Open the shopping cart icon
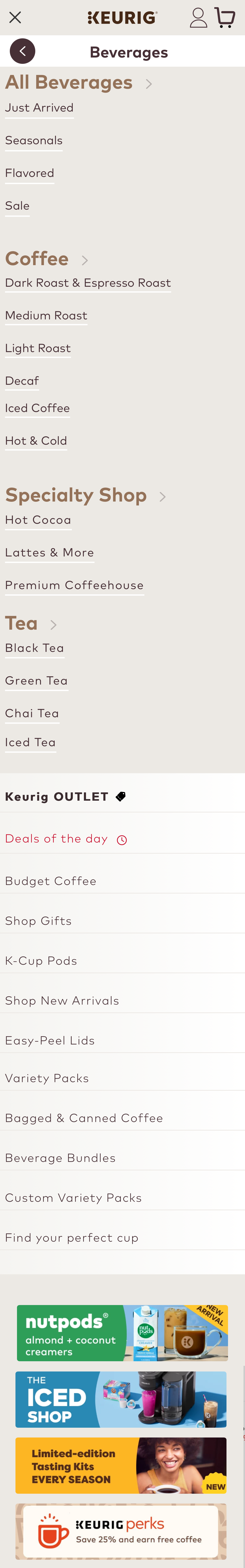Screen dimensions: 245x1568 click(225, 18)
